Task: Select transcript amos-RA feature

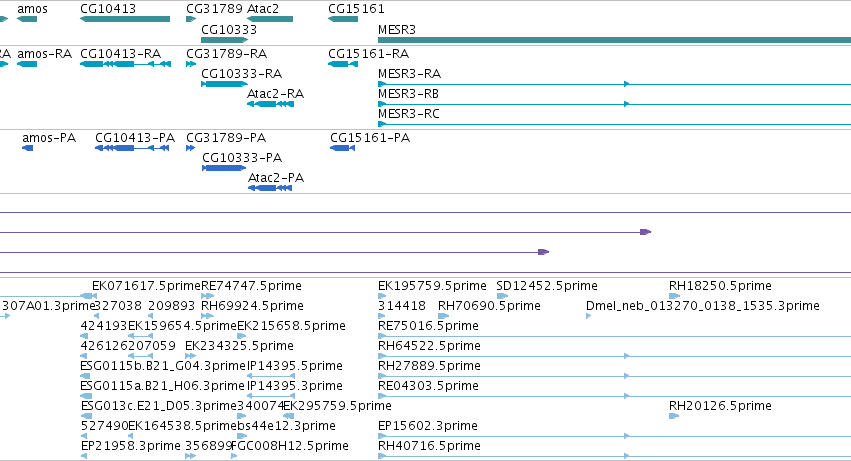Action: (27, 64)
